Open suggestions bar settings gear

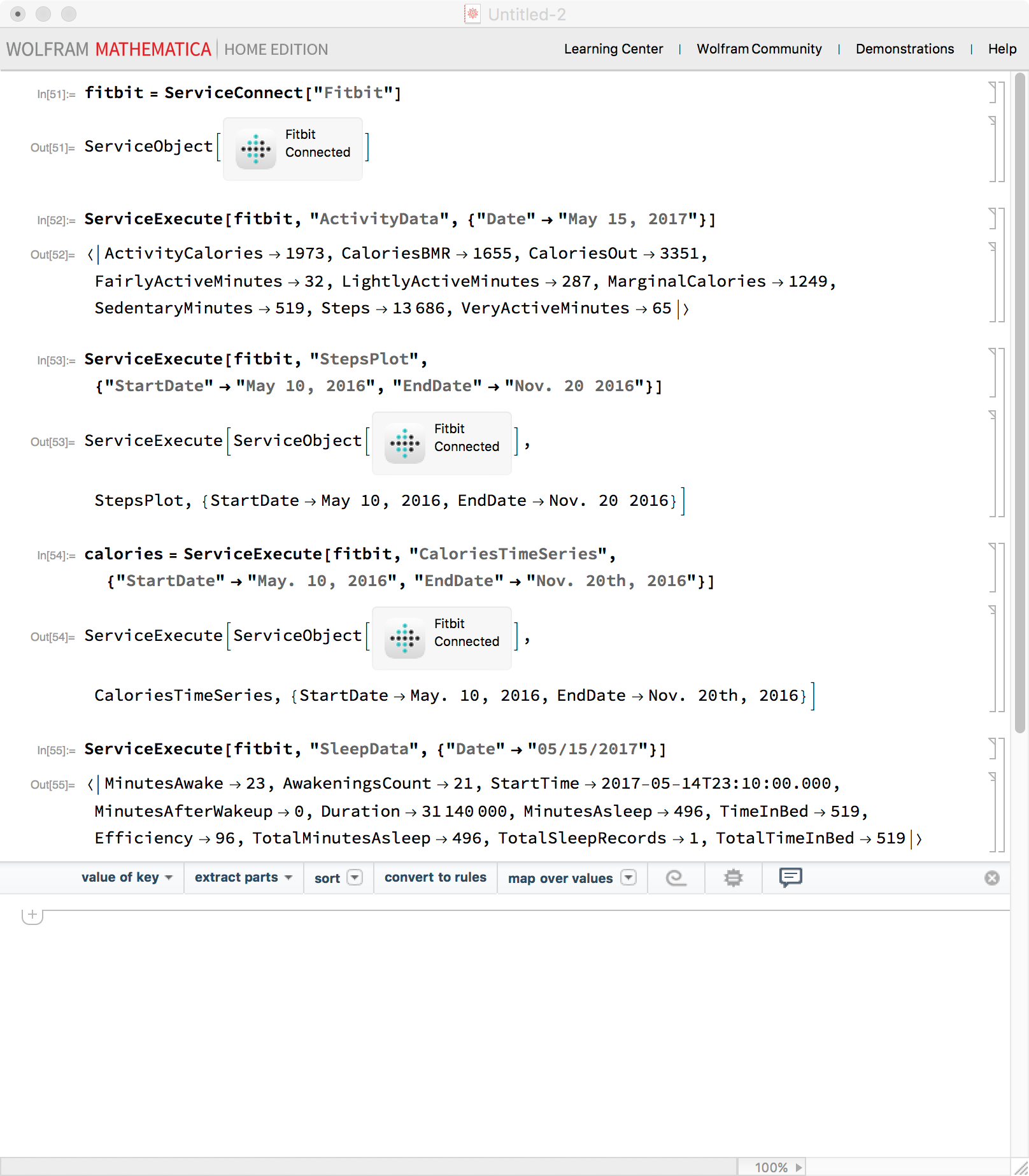pos(733,878)
